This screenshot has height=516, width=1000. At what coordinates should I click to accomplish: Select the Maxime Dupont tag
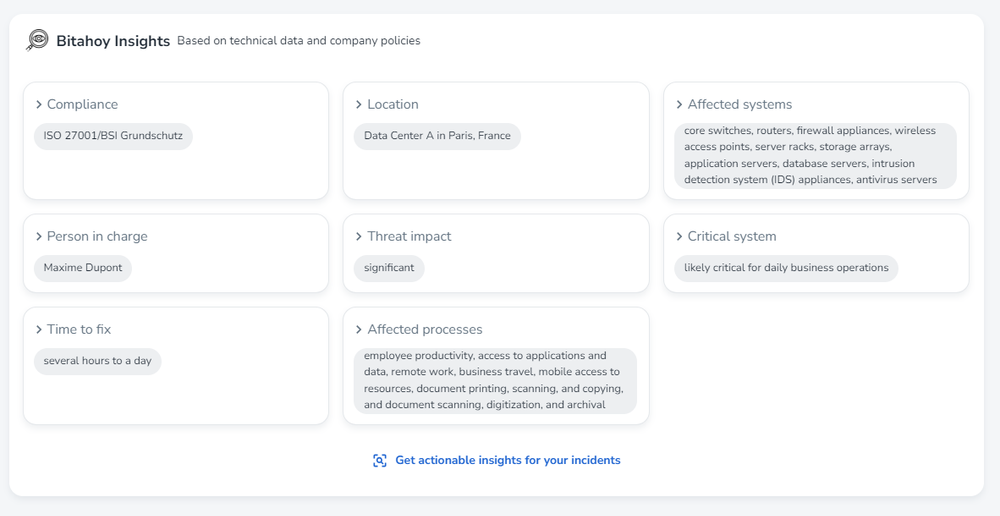point(83,268)
